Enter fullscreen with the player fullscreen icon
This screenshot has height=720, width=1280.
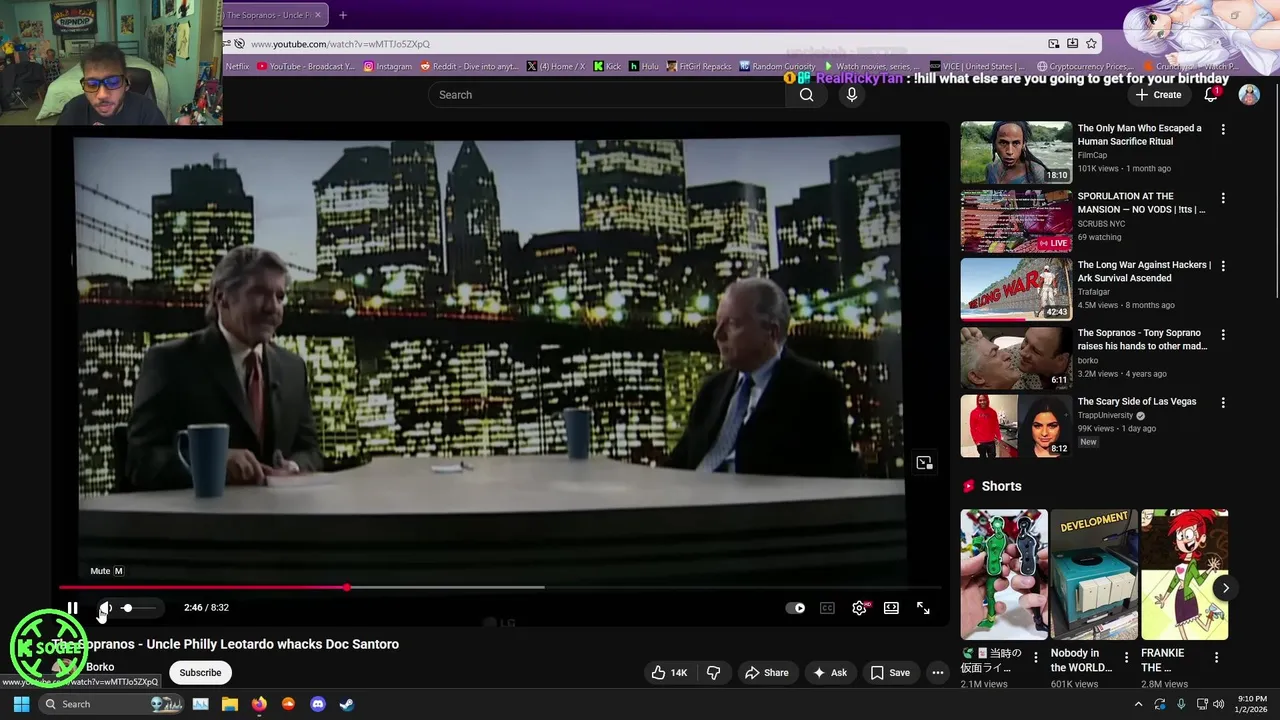click(x=923, y=608)
